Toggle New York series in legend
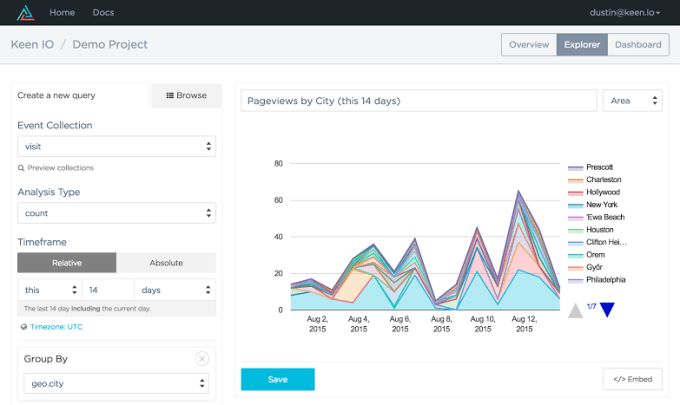 coord(603,204)
